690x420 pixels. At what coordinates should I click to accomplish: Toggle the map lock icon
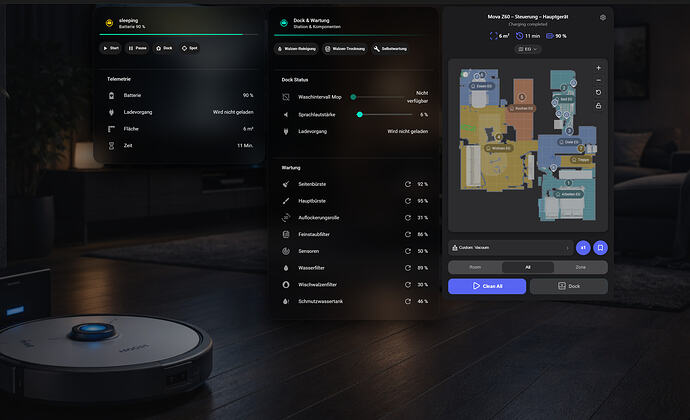[x=598, y=106]
